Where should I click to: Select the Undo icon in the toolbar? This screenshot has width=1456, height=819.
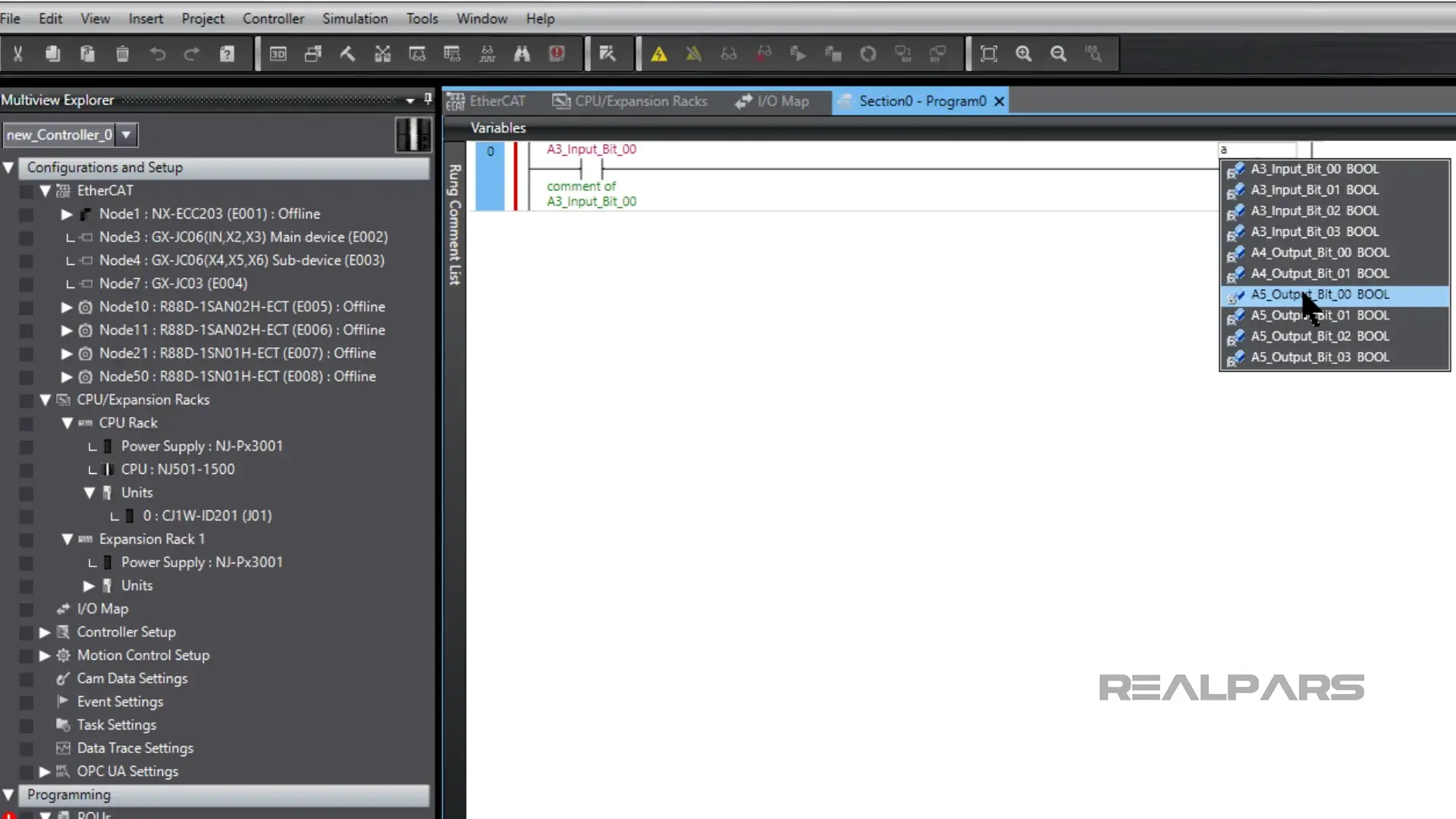[158, 54]
